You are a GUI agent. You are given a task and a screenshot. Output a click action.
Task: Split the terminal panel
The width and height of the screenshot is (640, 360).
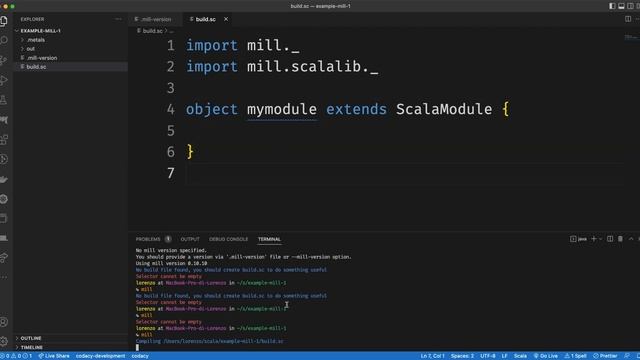tap(610, 239)
